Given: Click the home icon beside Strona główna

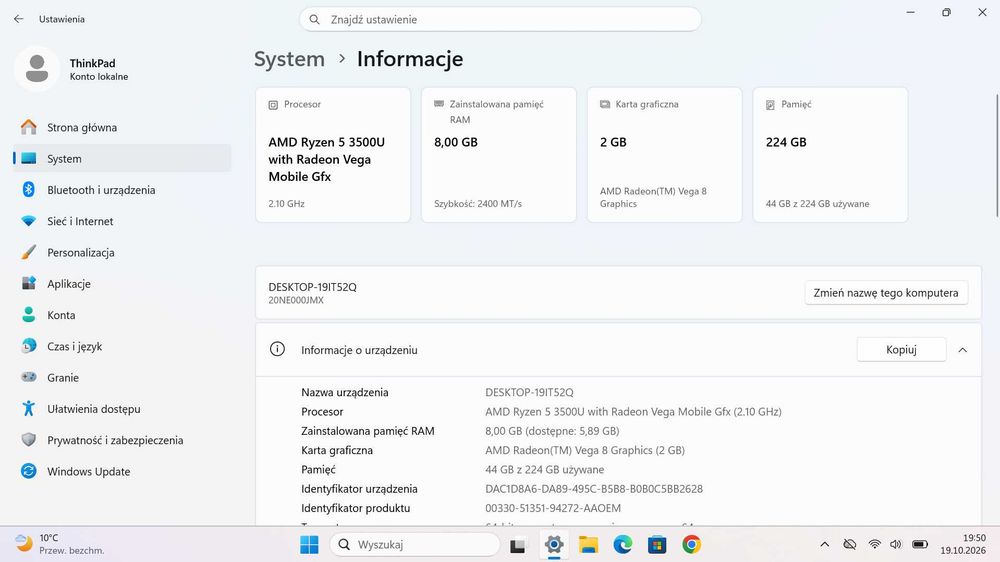Looking at the screenshot, I should pyautogui.click(x=29, y=127).
